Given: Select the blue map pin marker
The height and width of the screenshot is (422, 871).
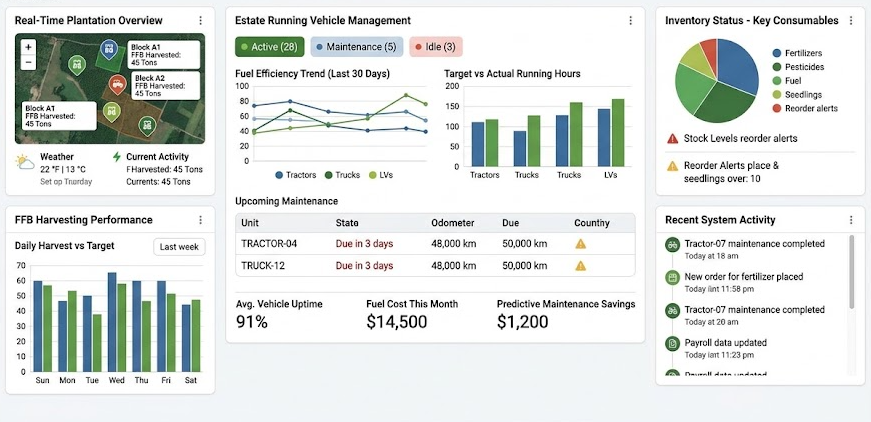Looking at the screenshot, I should [109, 49].
